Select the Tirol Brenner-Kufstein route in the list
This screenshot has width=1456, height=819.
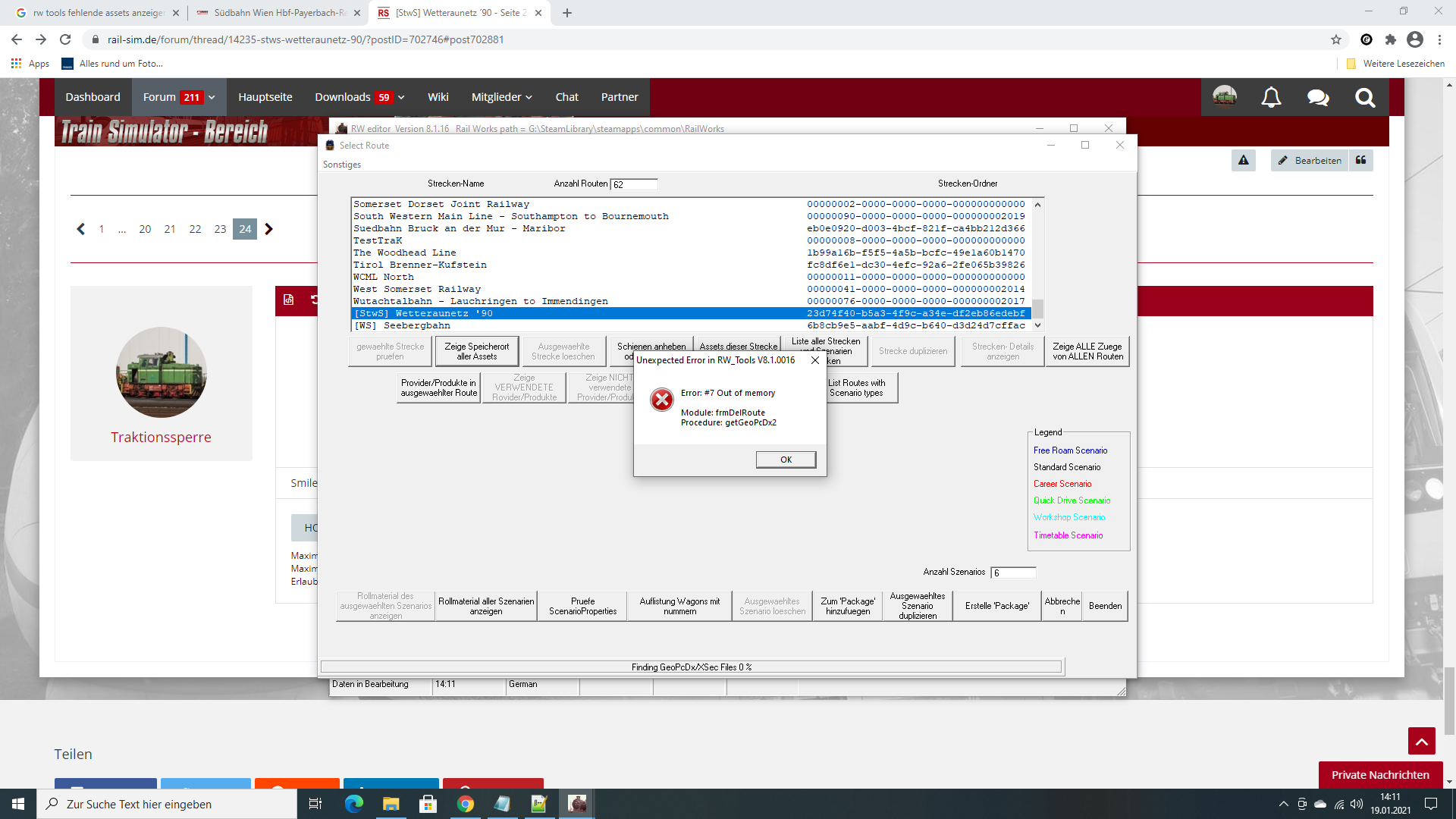click(x=420, y=265)
